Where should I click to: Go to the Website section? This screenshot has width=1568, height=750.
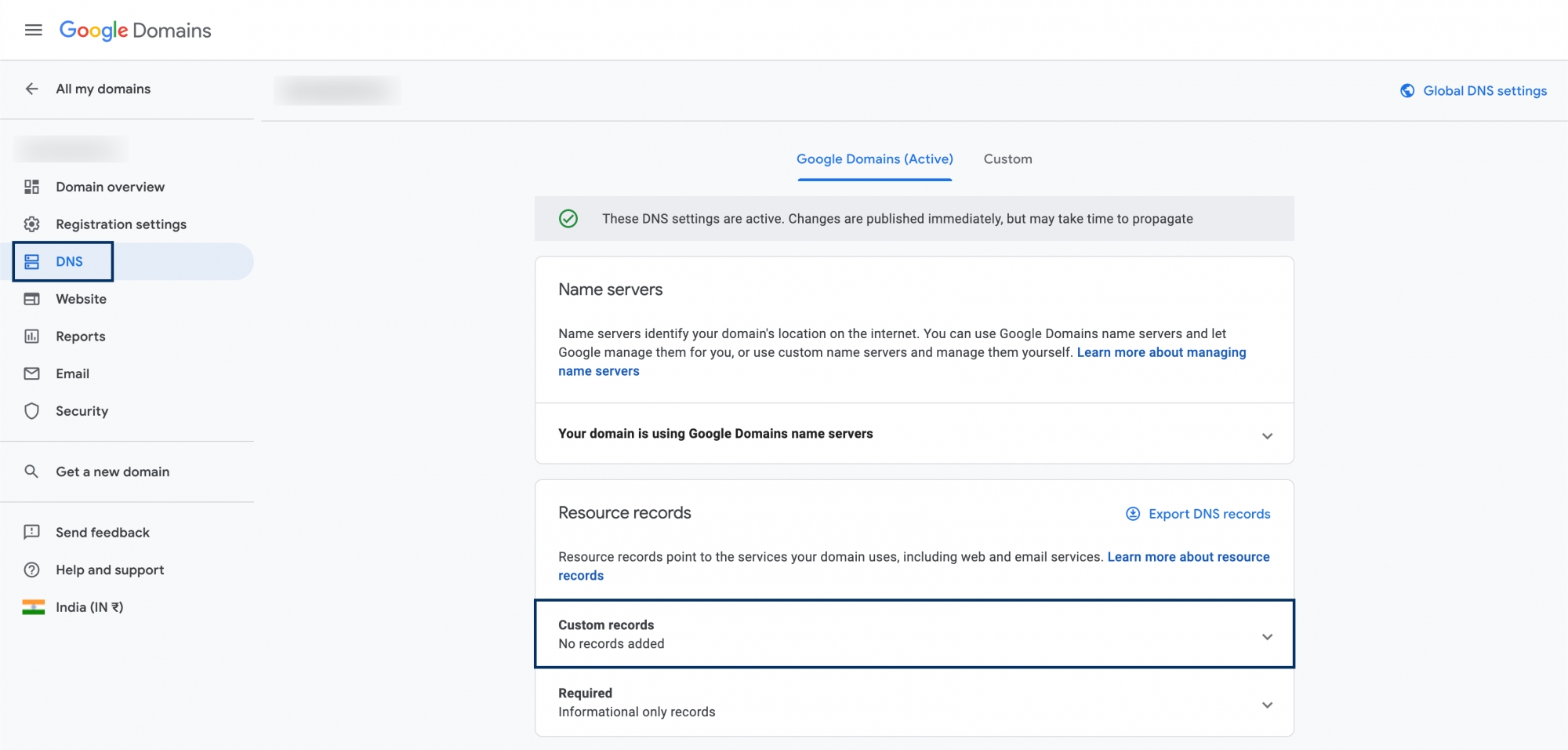click(x=81, y=299)
